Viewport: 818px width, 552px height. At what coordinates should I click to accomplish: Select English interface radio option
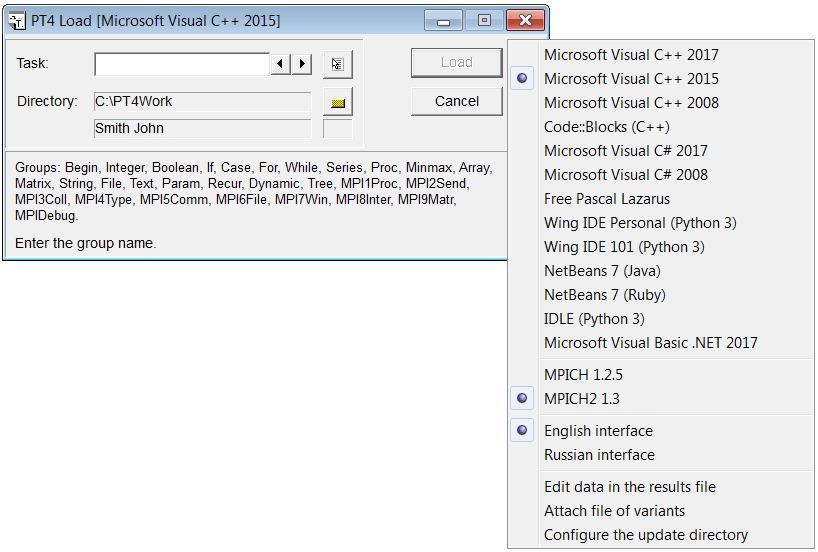[x=660, y=431]
